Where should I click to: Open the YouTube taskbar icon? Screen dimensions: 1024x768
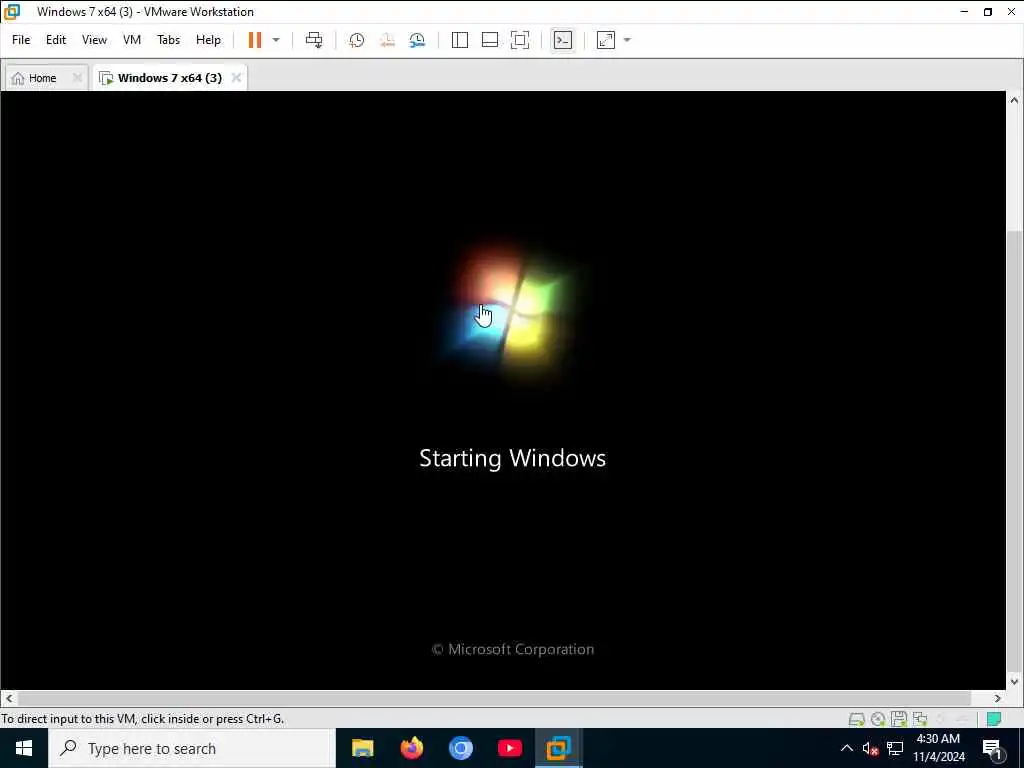point(509,748)
